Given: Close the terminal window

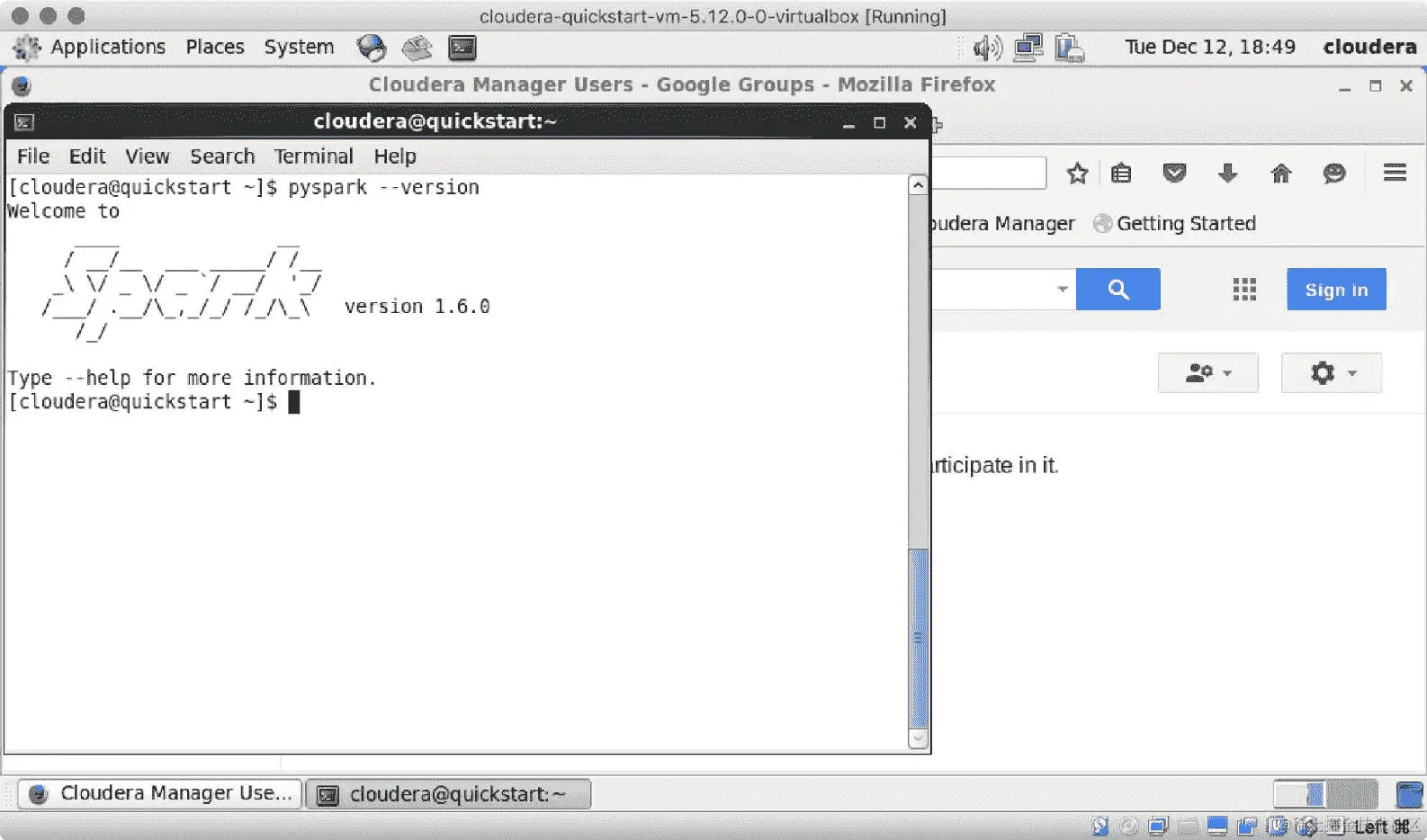Looking at the screenshot, I should (911, 122).
